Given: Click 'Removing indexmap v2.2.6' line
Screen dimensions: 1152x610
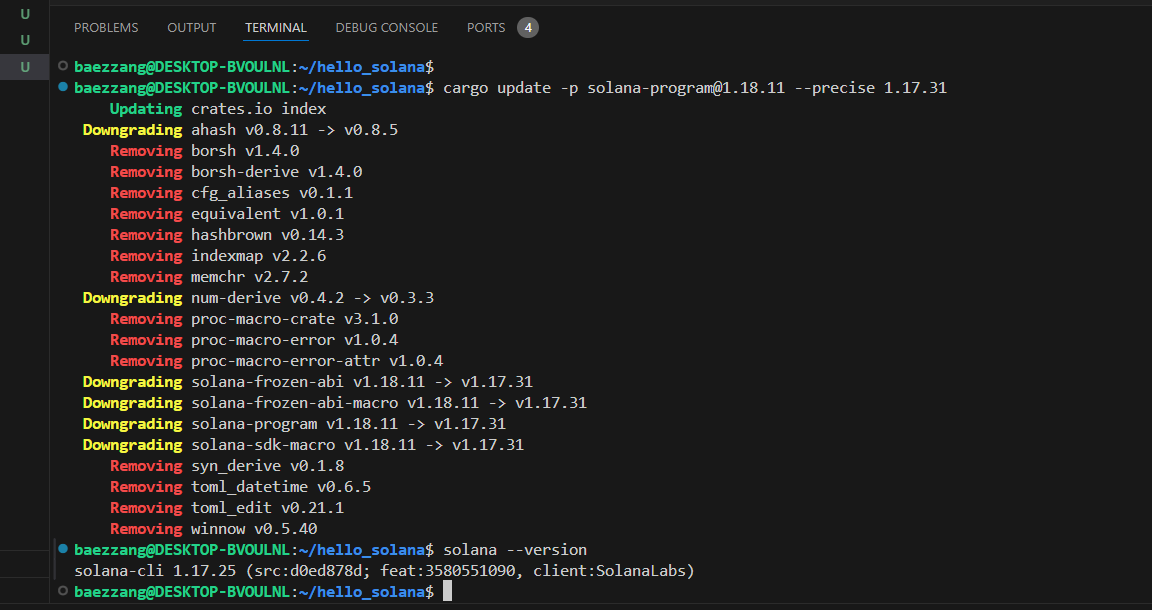Looking at the screenshot, I should [x=218, y=256].
